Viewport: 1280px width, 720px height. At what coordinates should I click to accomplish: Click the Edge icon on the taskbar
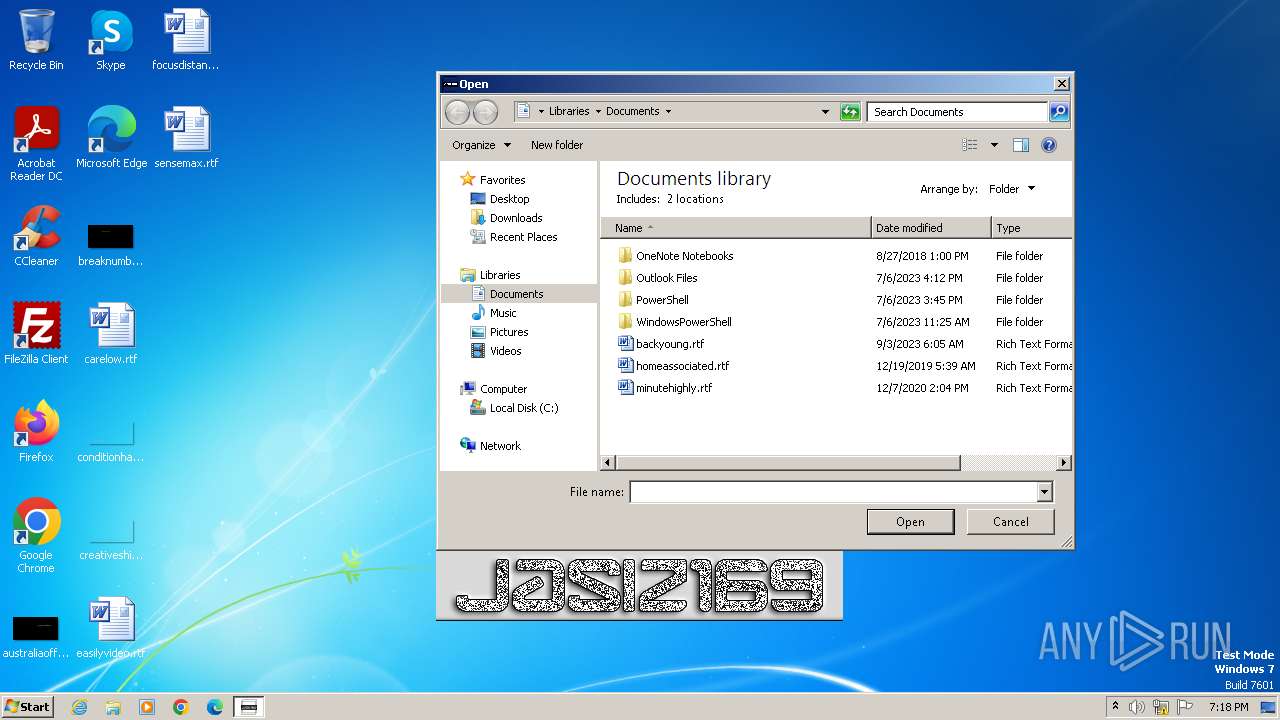pyautogui.click(x=215, y=707)
